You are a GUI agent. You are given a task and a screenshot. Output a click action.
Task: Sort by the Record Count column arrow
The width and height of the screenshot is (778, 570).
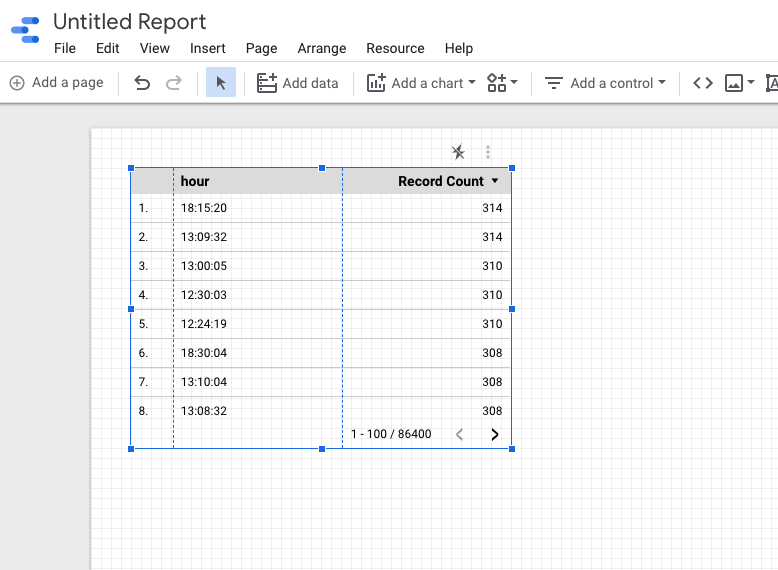[x=495, y=181]
